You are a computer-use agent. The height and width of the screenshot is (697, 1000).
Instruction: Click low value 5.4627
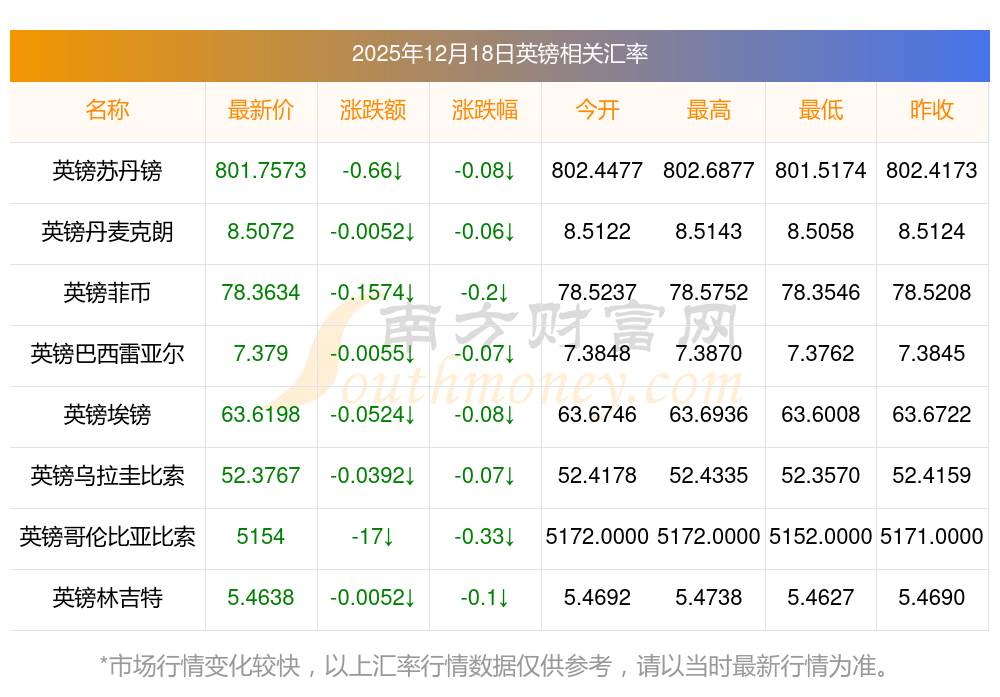(821, 598)
